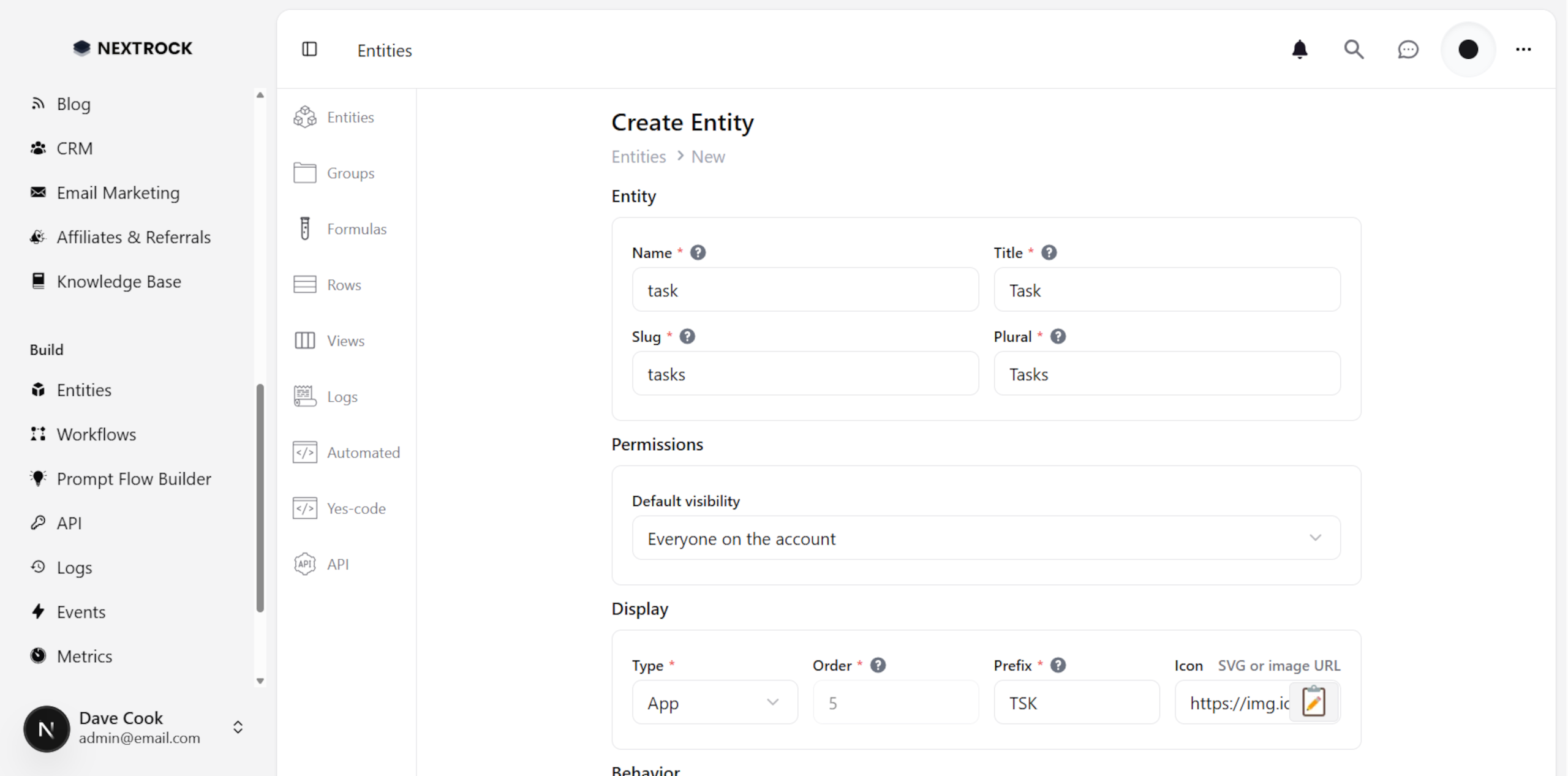The image size is (1568, 776).
Task: Open the Type dropdown showing App
Action: (714, 703)
